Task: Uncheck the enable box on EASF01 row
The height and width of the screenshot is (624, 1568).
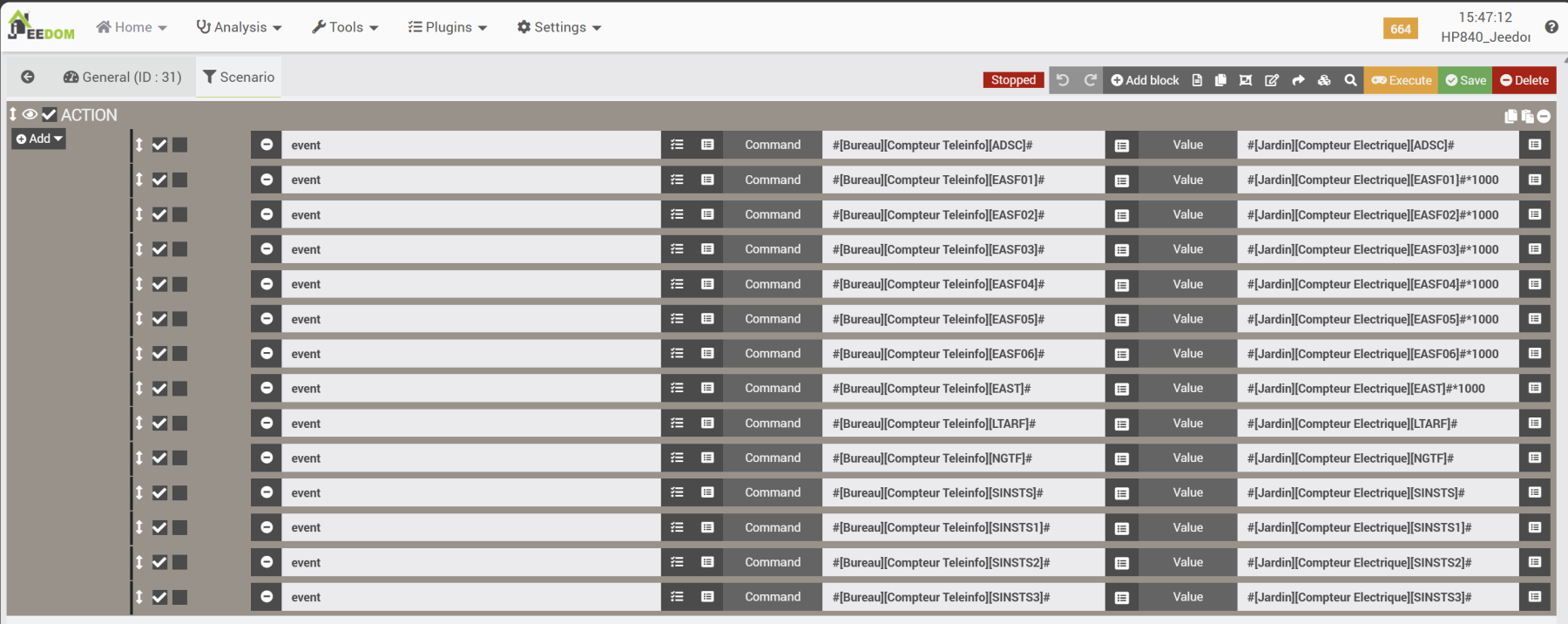Action: [x=159, y=180]
